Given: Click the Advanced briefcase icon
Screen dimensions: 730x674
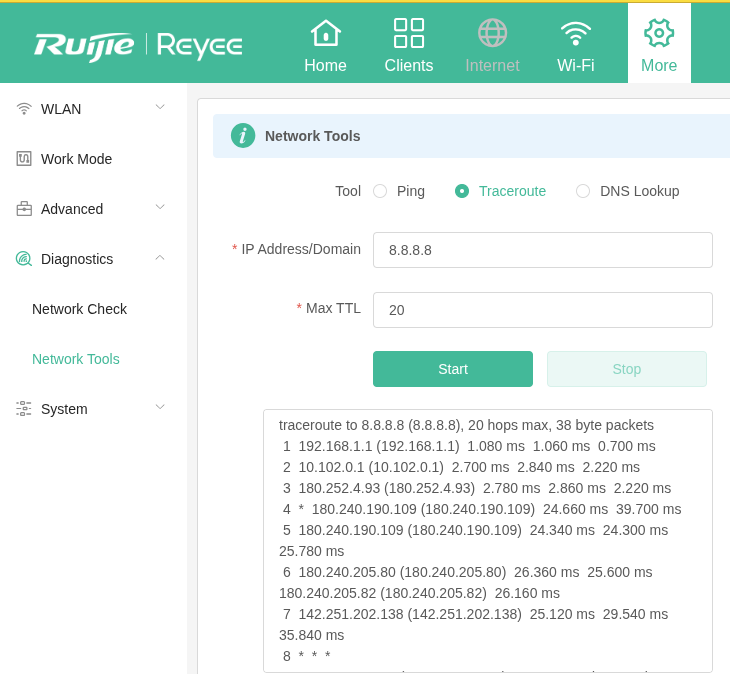Looking at the screenshot, I should tap(24, 209).
